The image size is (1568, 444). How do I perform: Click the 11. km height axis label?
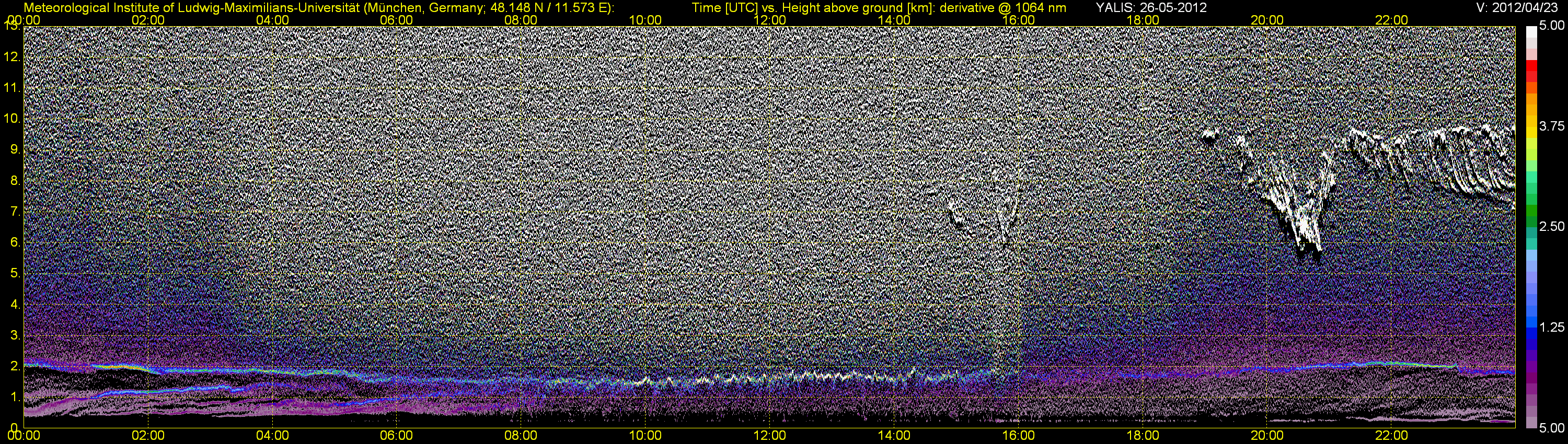(x=11, y=88)
